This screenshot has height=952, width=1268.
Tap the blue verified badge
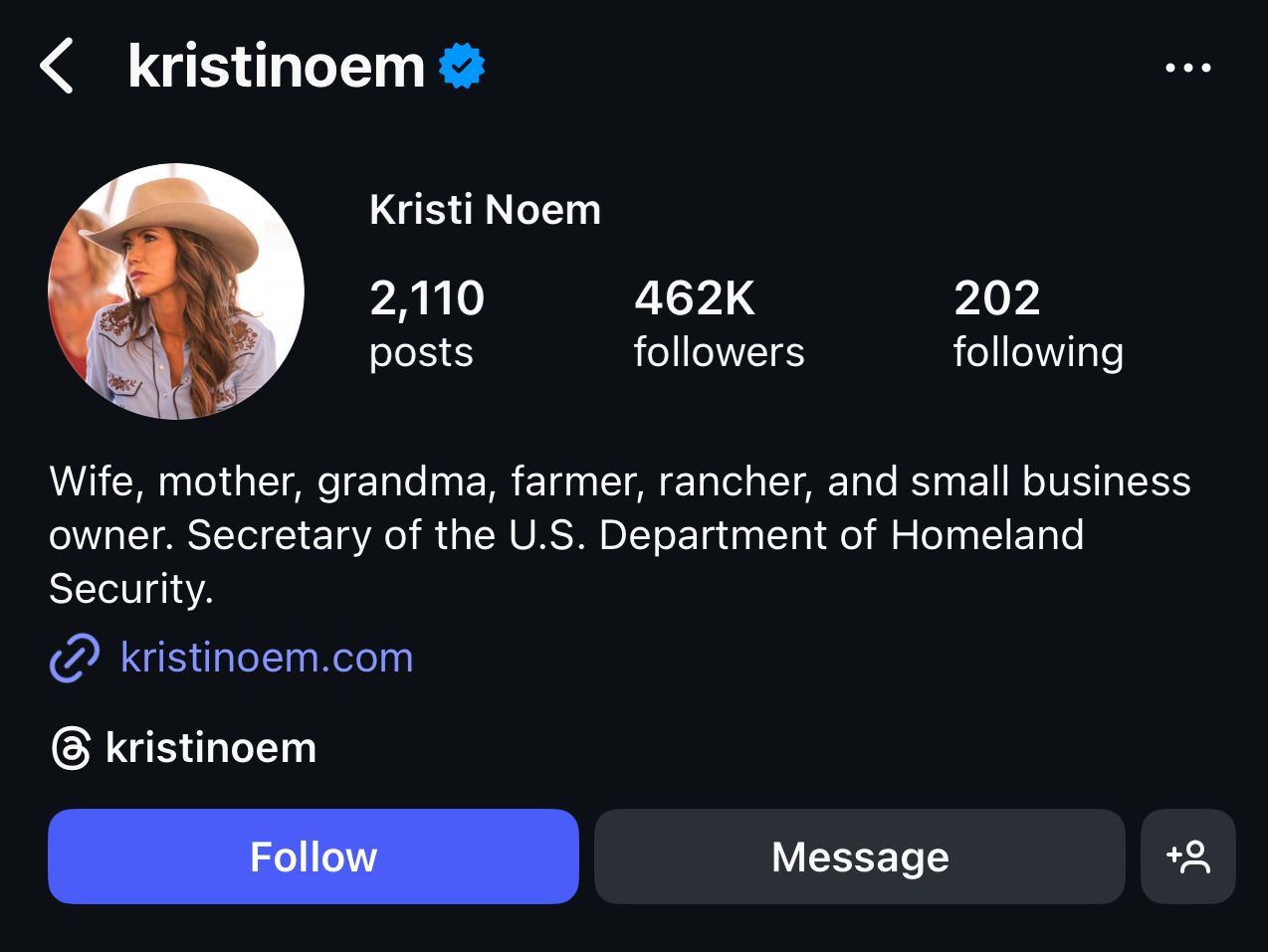click(462, 67)
